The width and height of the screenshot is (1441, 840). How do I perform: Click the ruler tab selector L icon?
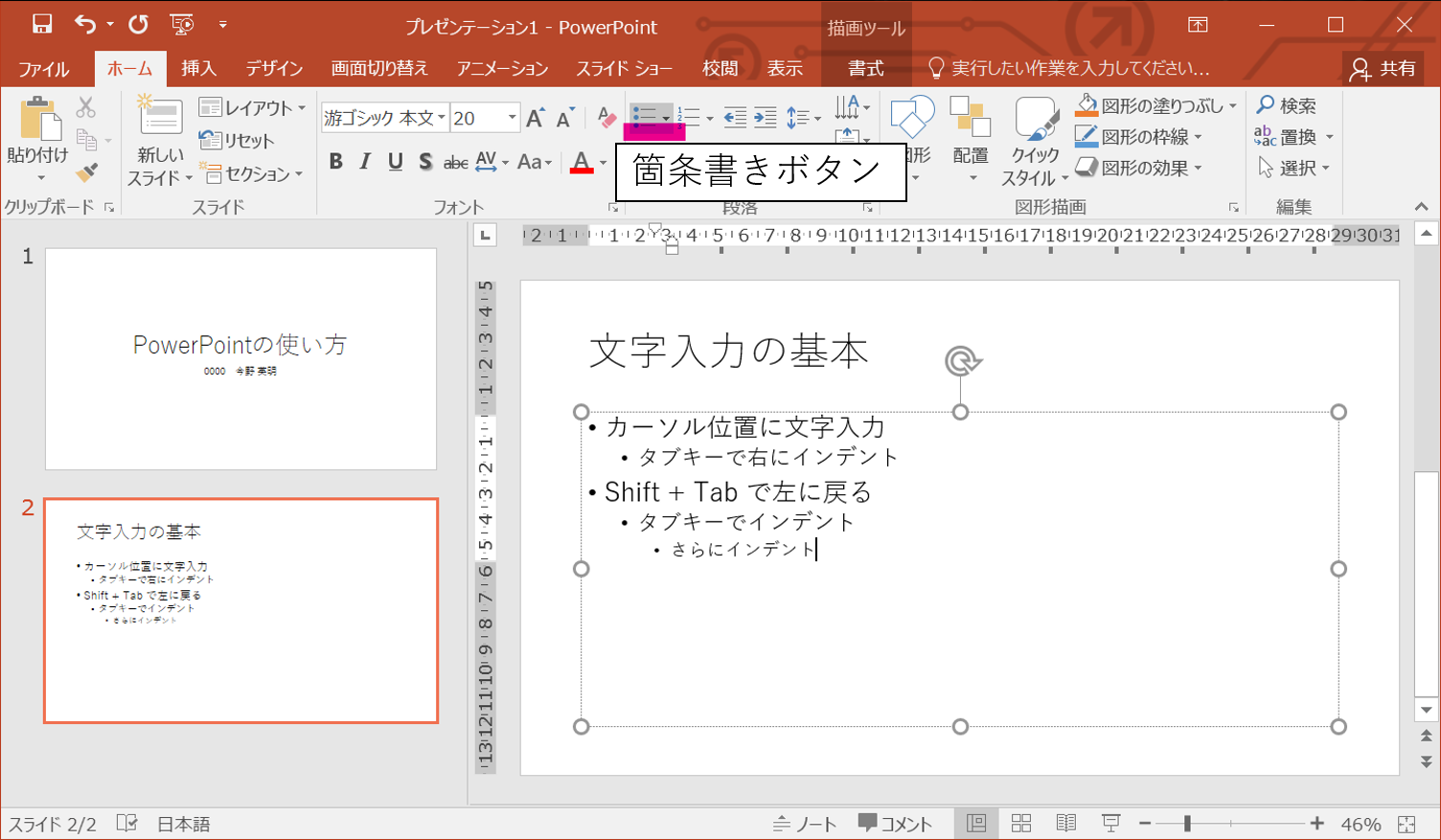coord(486,236)
